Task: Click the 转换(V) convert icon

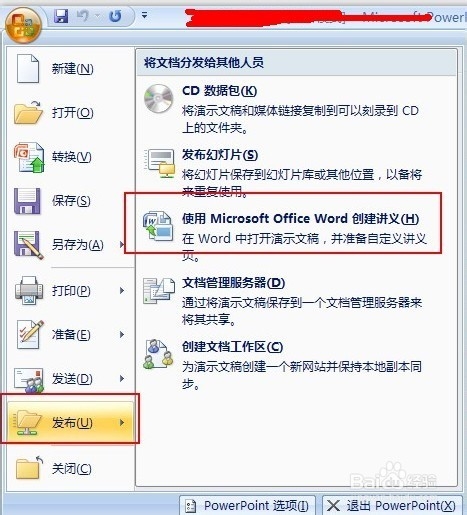Action: tap(29, 157)
